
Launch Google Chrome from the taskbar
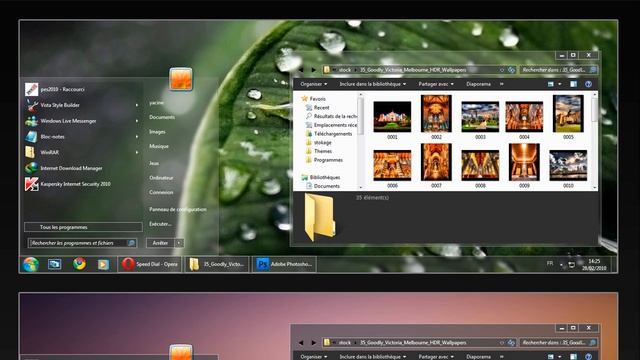coord(80,264)
